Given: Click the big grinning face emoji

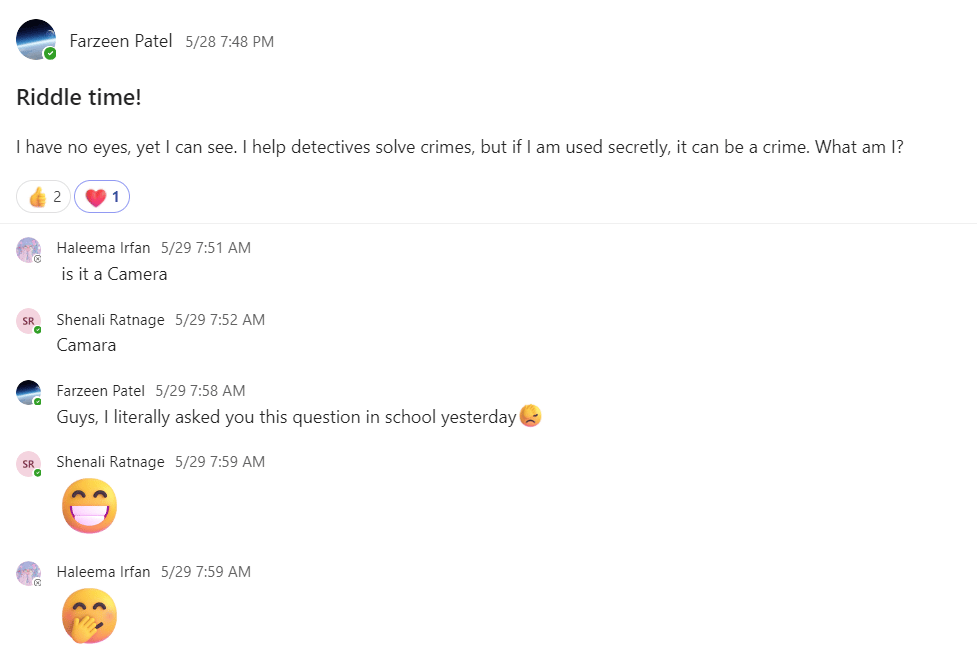Looking at the screenshot, I should [x=89, y=506].
